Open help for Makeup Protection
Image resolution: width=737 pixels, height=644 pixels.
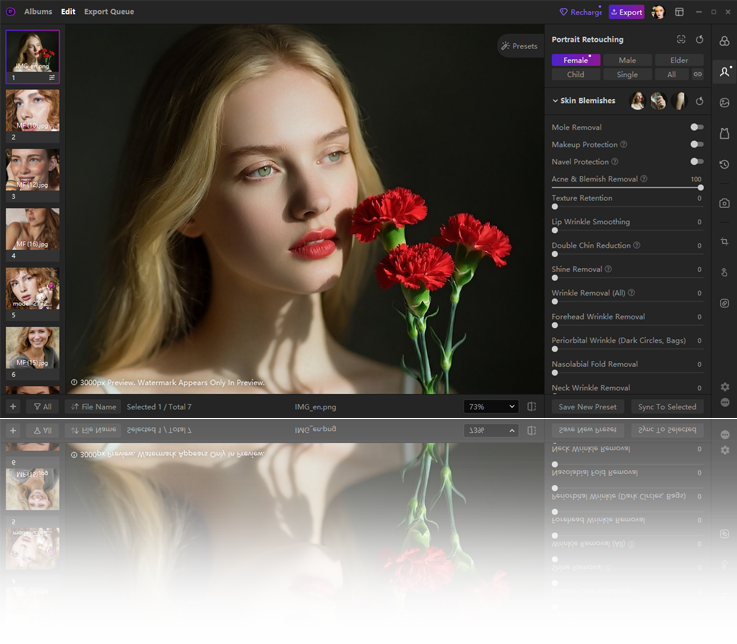click(x=623, y=144)
